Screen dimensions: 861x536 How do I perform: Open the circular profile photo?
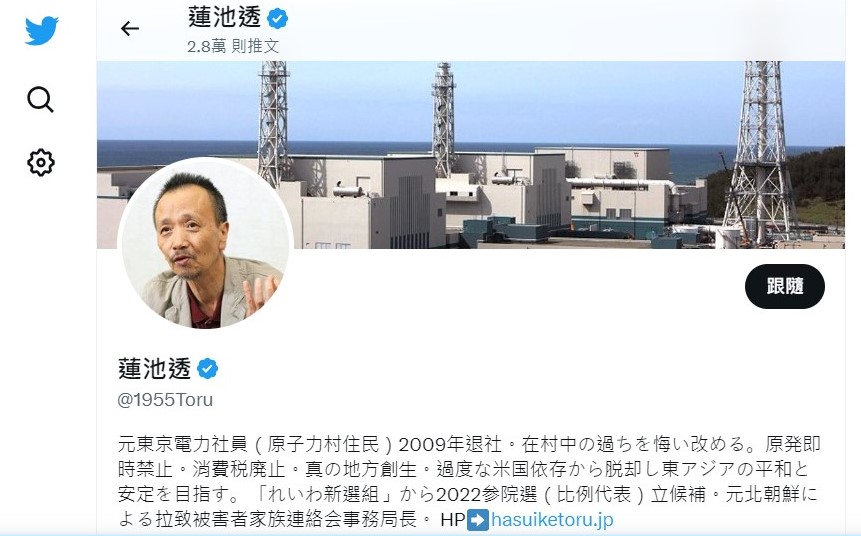[x=205, y=243]
